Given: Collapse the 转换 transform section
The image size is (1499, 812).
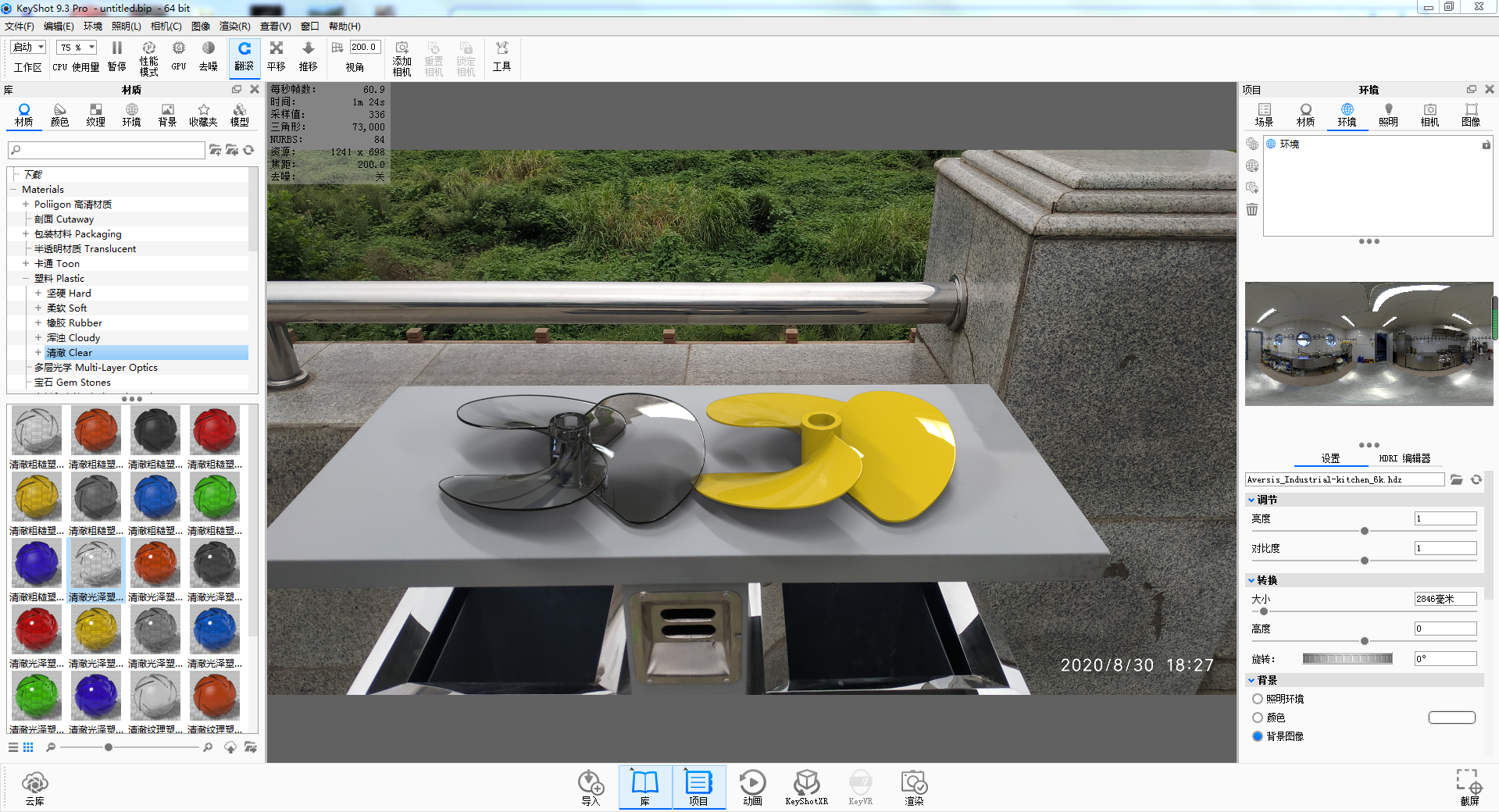Looking at the screenshot, I should [x=1251, y=580].
